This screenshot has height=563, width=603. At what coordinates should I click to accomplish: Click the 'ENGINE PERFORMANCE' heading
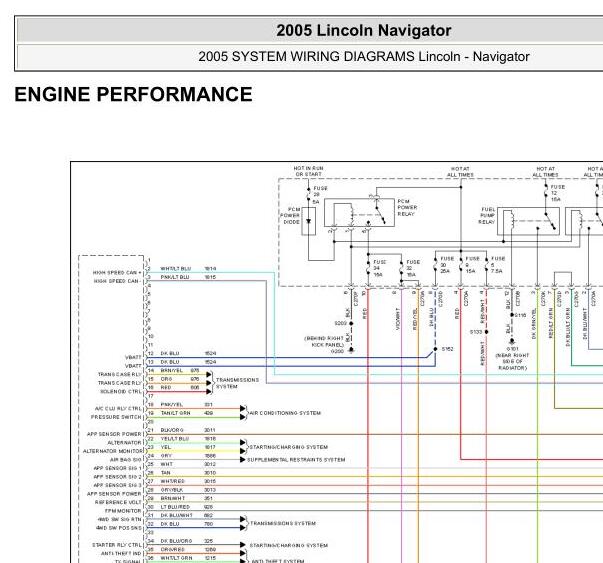(133, 94)
